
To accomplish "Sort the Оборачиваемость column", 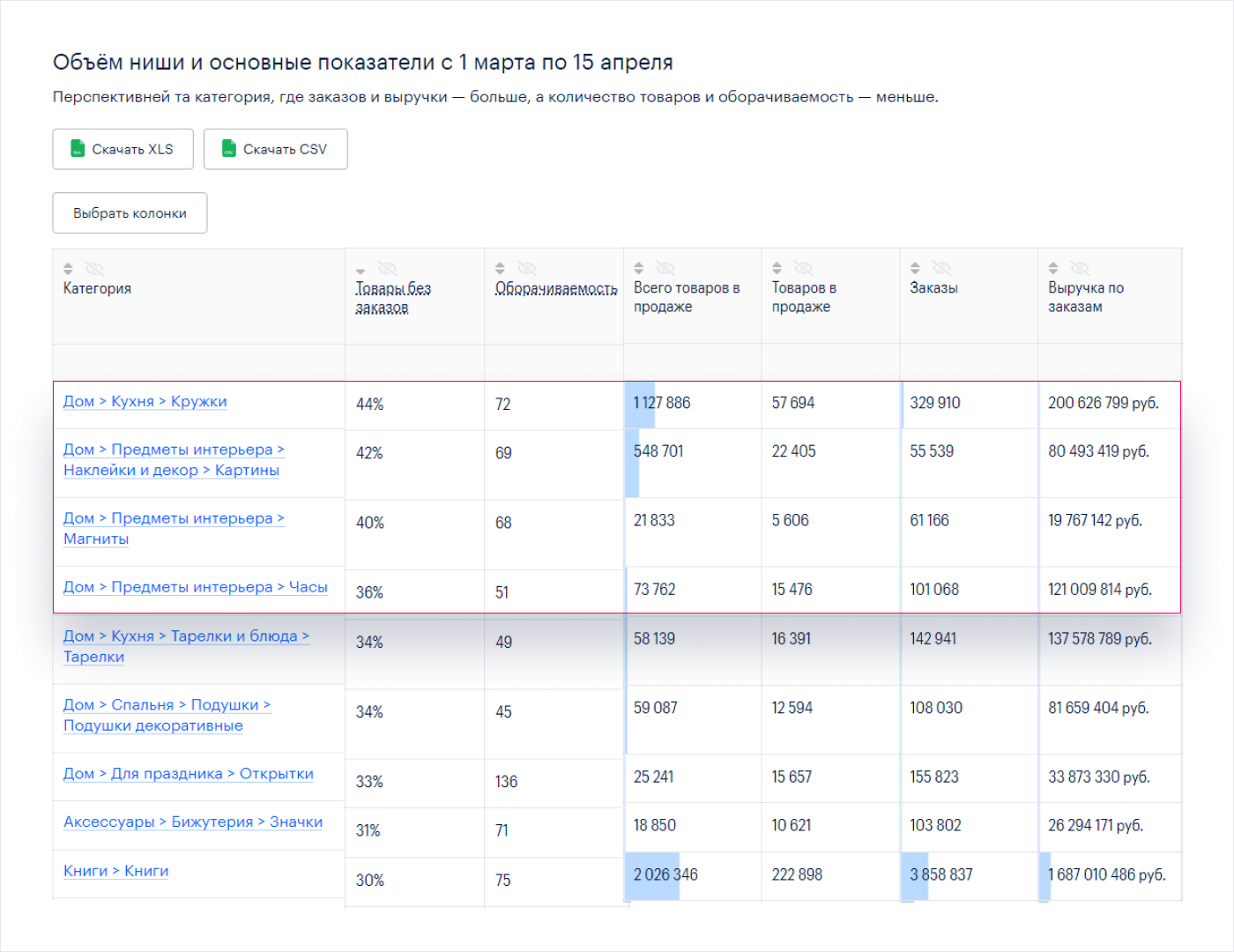I will click(502, 269).
